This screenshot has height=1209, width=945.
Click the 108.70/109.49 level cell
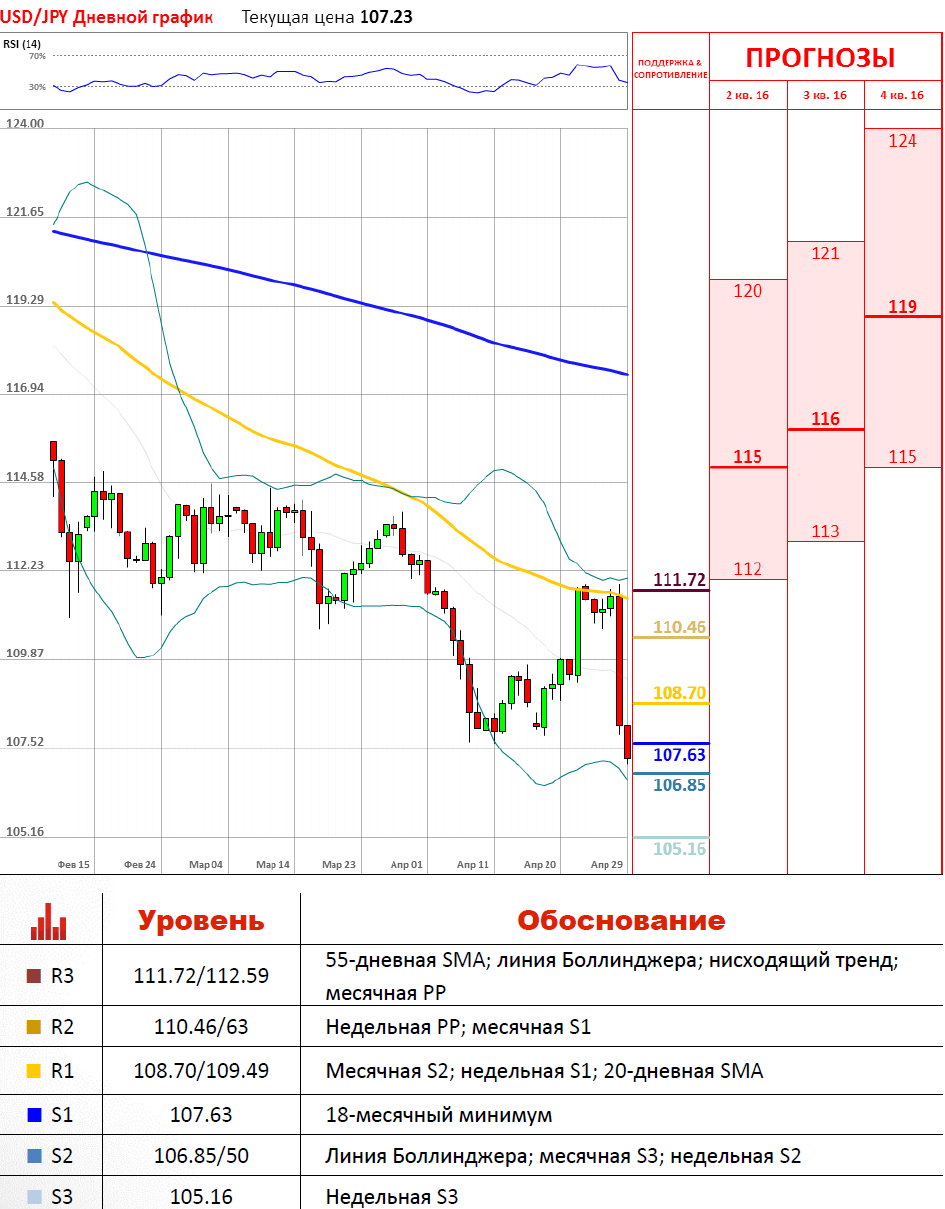201,1071
